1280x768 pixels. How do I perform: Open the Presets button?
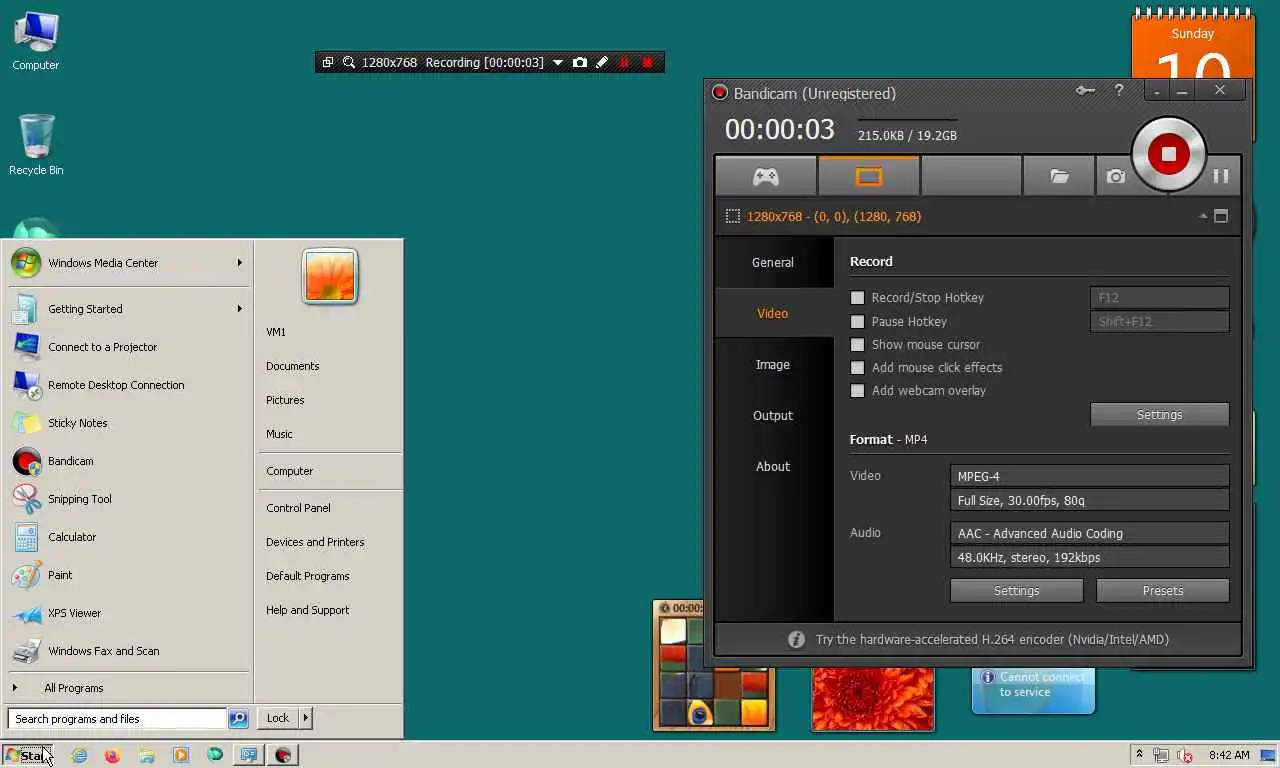[x=1162, y=591]
